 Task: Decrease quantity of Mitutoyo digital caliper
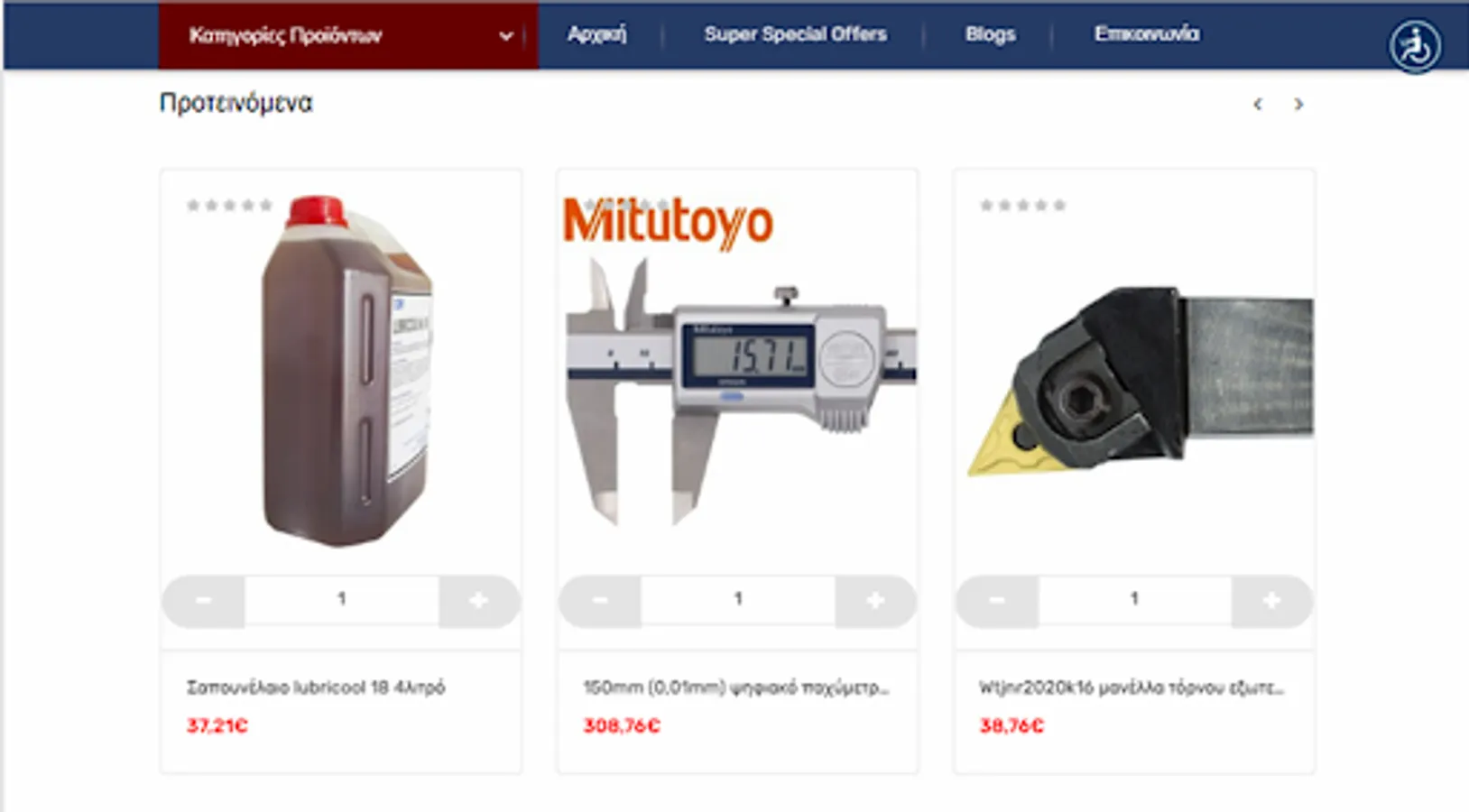click(600, 600)
